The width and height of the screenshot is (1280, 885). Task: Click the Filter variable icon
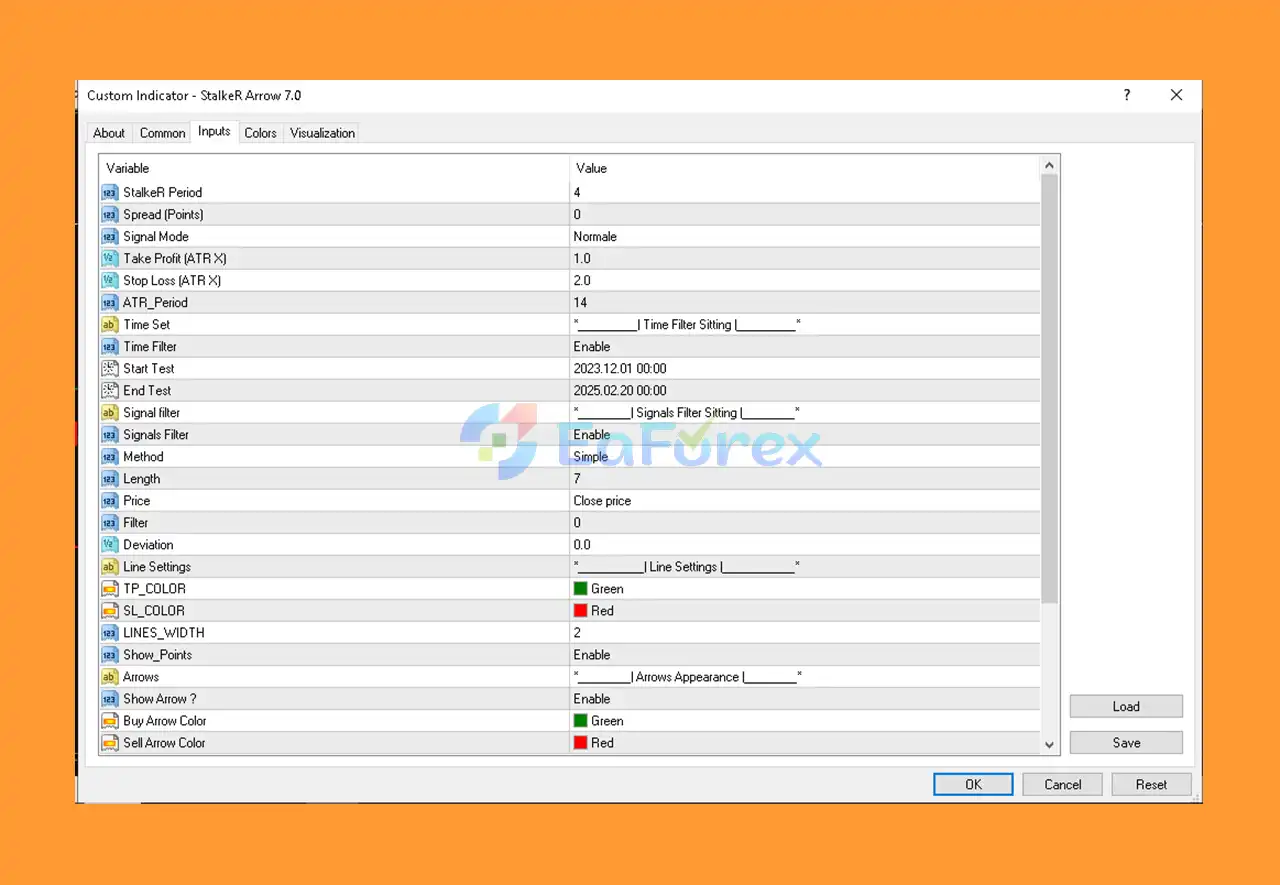pos(110,522)
